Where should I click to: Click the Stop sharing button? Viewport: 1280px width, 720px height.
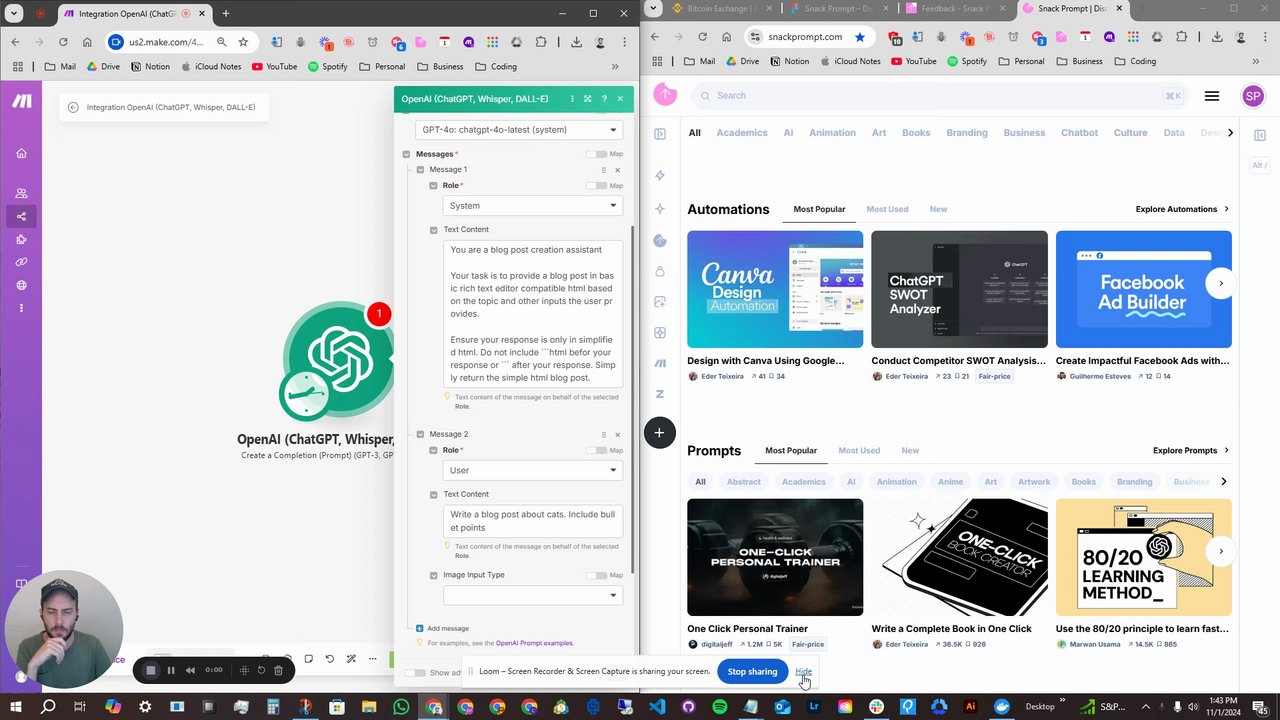752,672
